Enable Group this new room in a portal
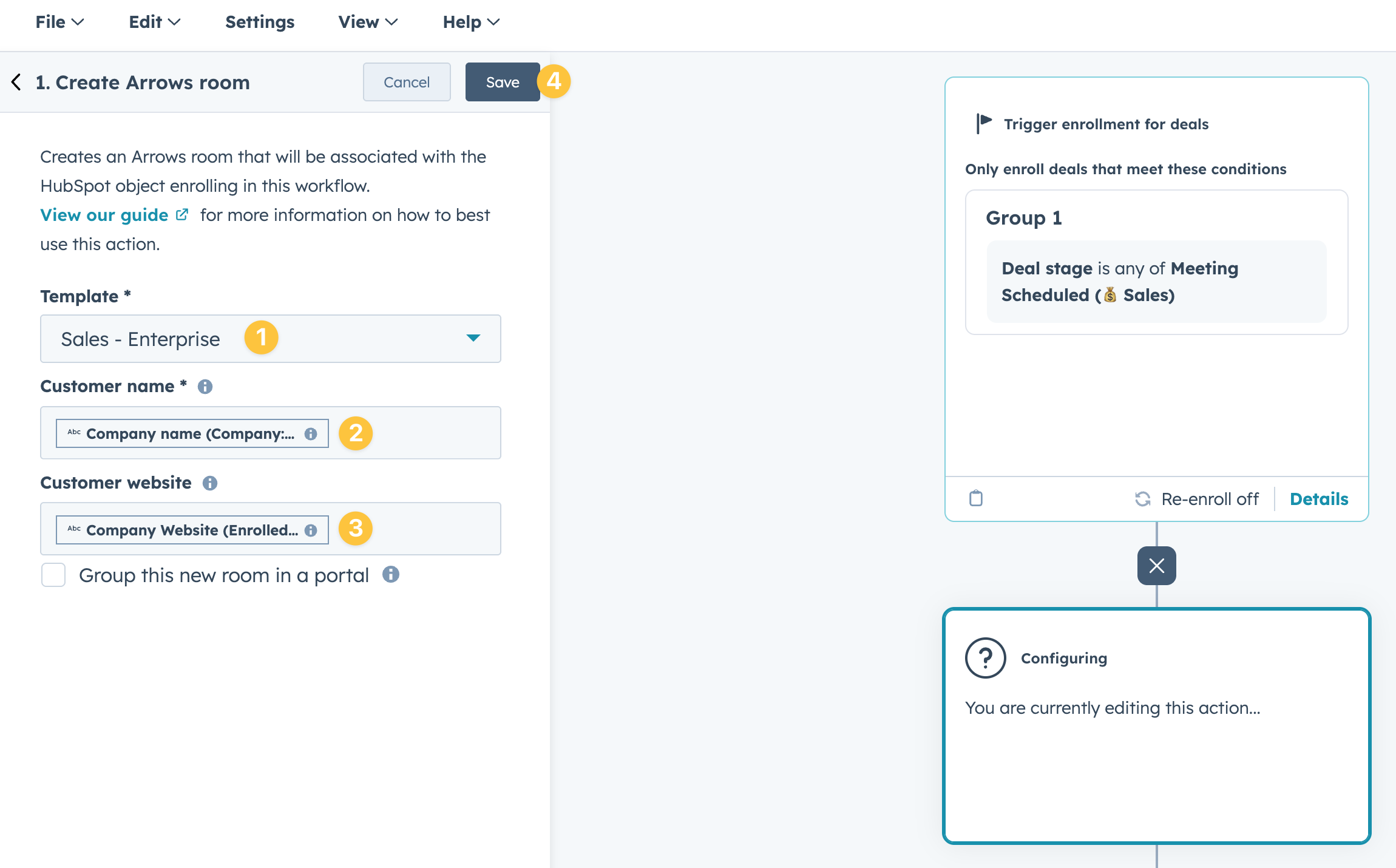1396x868 pixels. click(x=53, y=575)
